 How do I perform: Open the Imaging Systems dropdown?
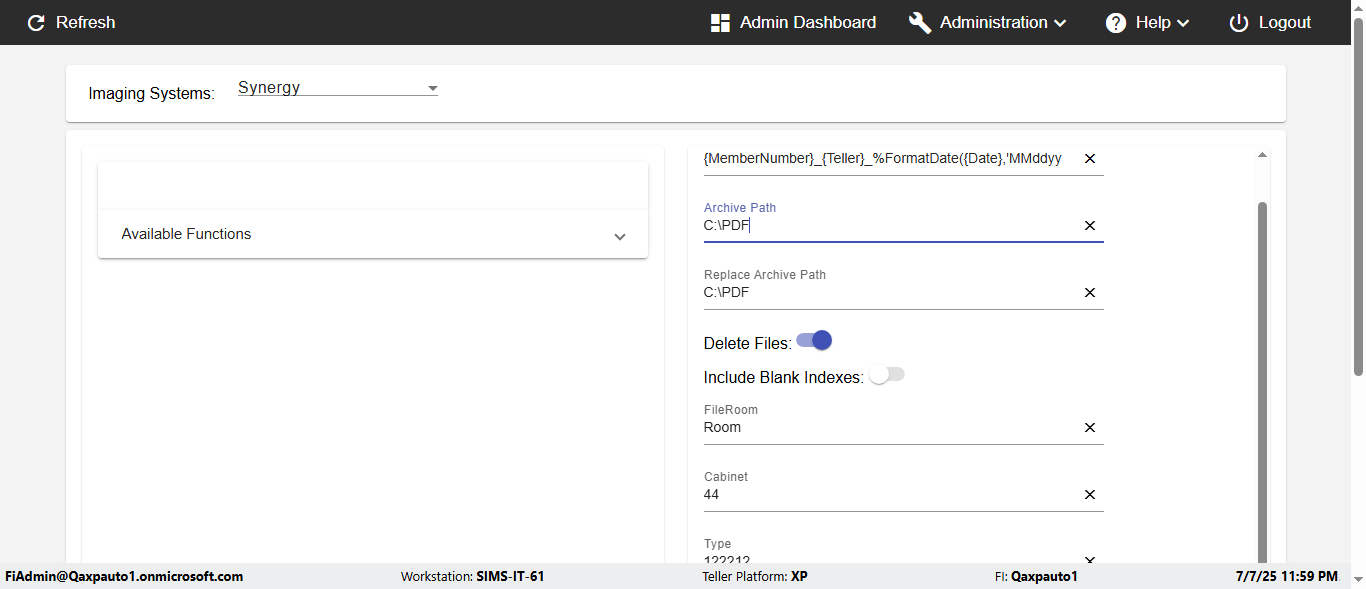tap(337, 88)
